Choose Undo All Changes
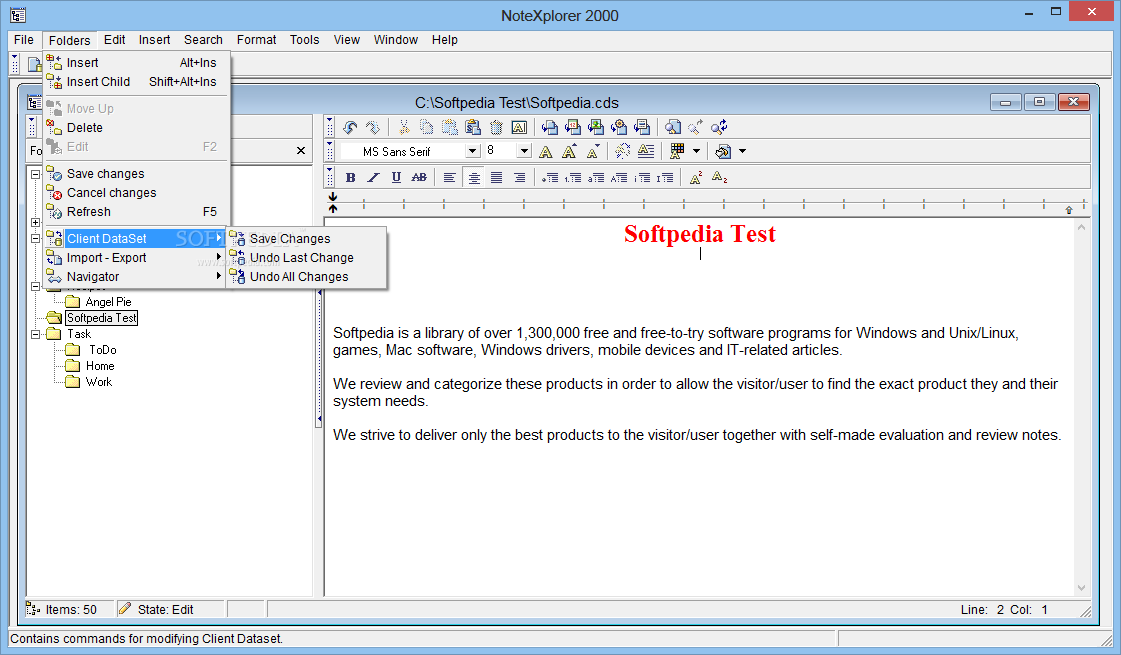This screenshot has width=1121, height=655. coord(307,277)
